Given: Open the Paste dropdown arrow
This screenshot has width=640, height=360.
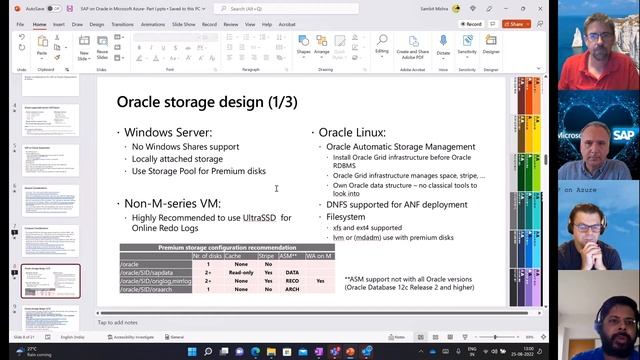Looking at the screenshot, I should [42, 58].
